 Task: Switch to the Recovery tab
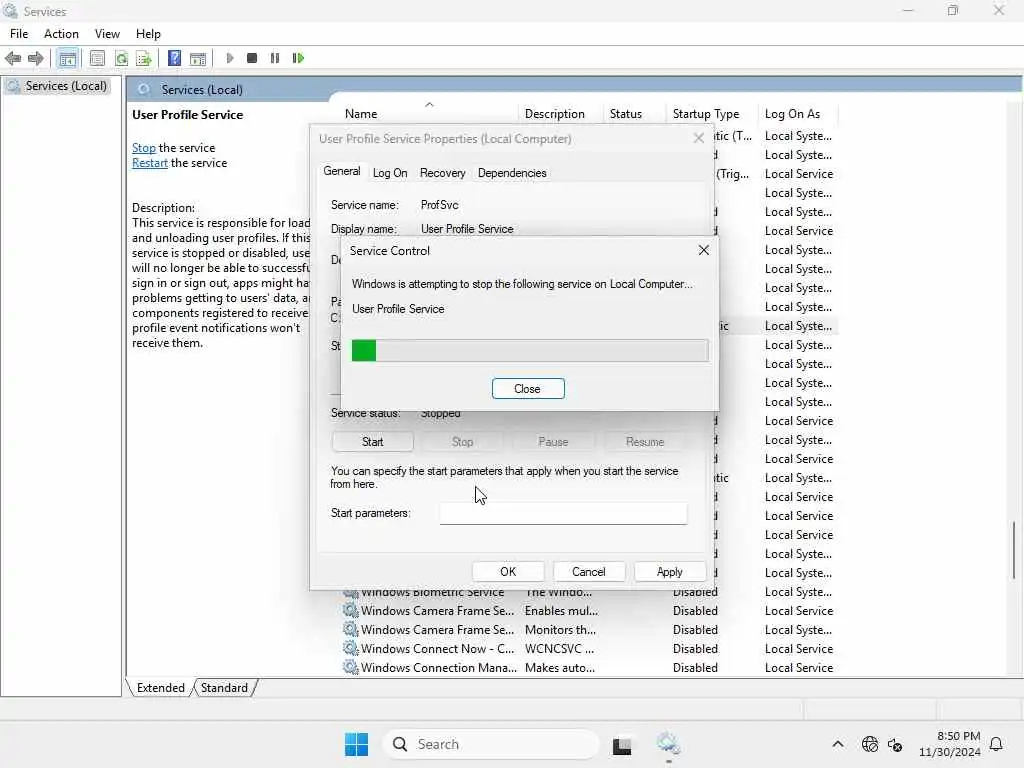(442, 173)
